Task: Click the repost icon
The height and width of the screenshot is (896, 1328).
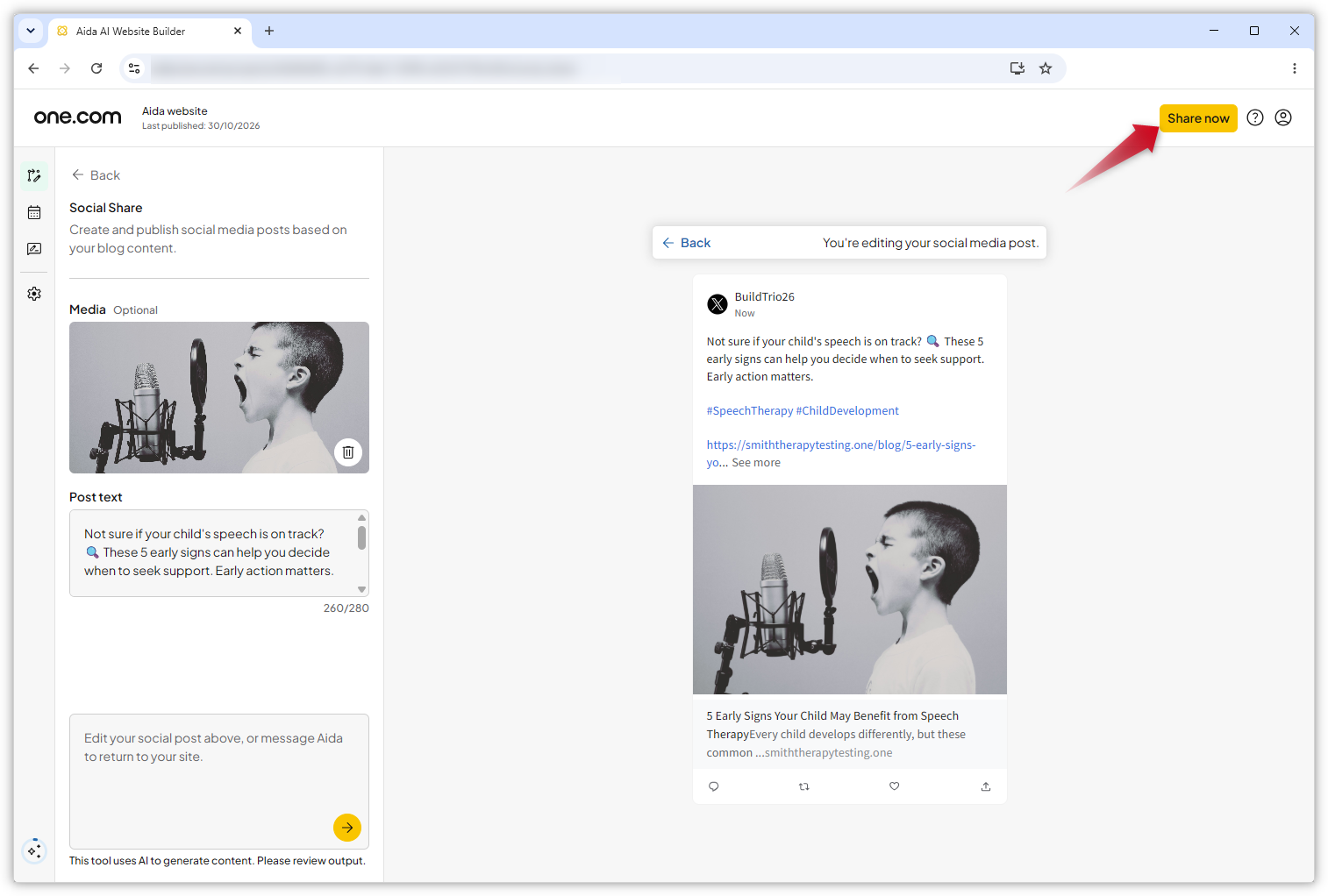Action: pyautogui.click(x=804, y=786)
